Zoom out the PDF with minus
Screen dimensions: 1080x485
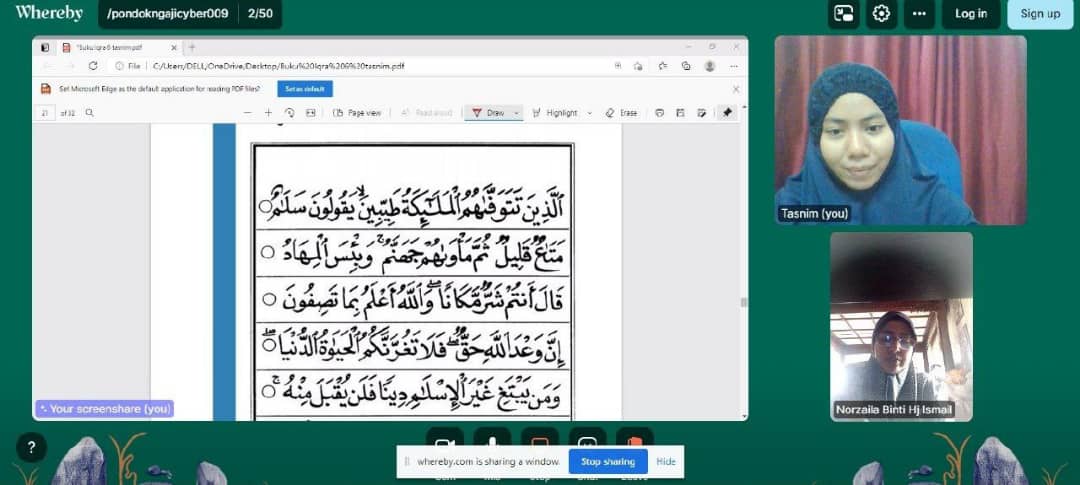[248, 113]
